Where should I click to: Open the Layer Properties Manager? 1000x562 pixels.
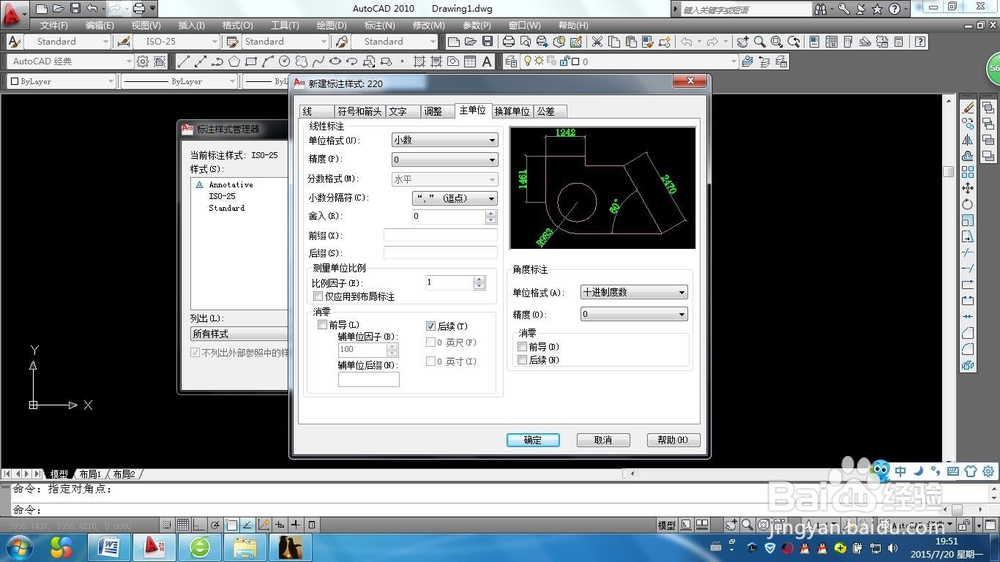pos(511,61)
